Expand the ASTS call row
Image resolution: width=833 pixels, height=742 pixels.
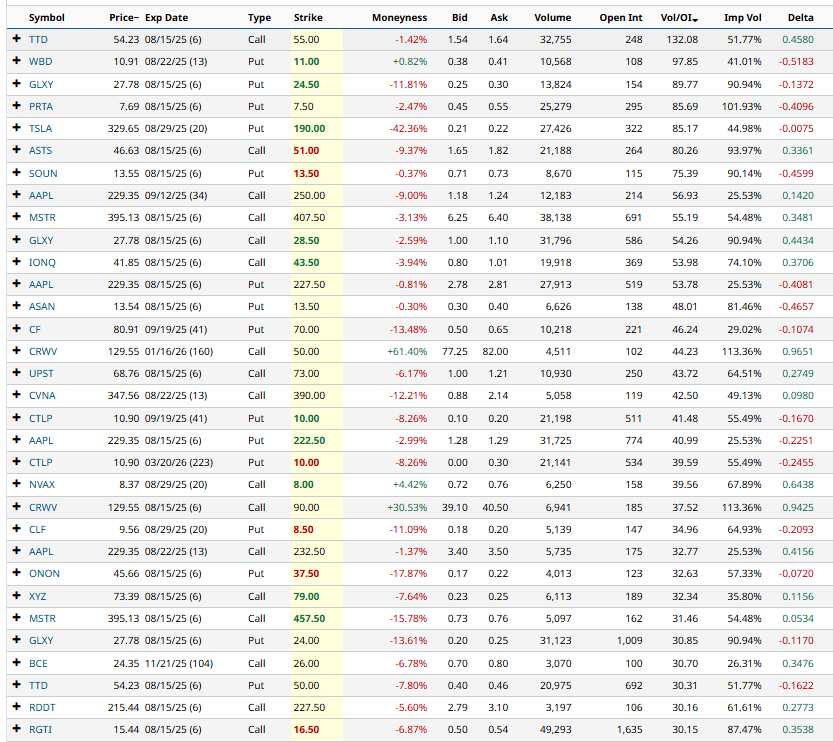[x=16, y=150]
